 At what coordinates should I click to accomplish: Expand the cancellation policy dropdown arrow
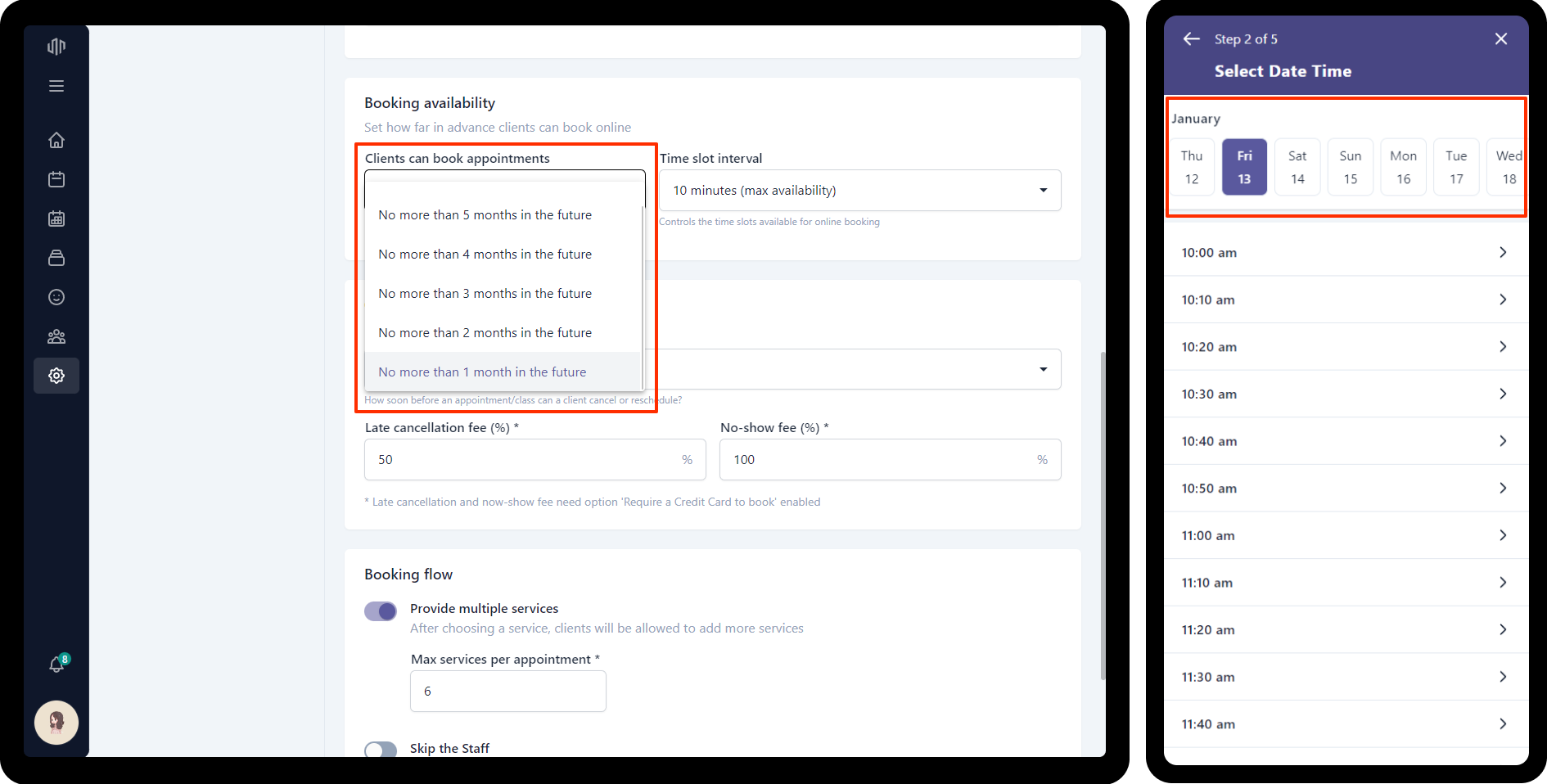[x=1043, y=369]
